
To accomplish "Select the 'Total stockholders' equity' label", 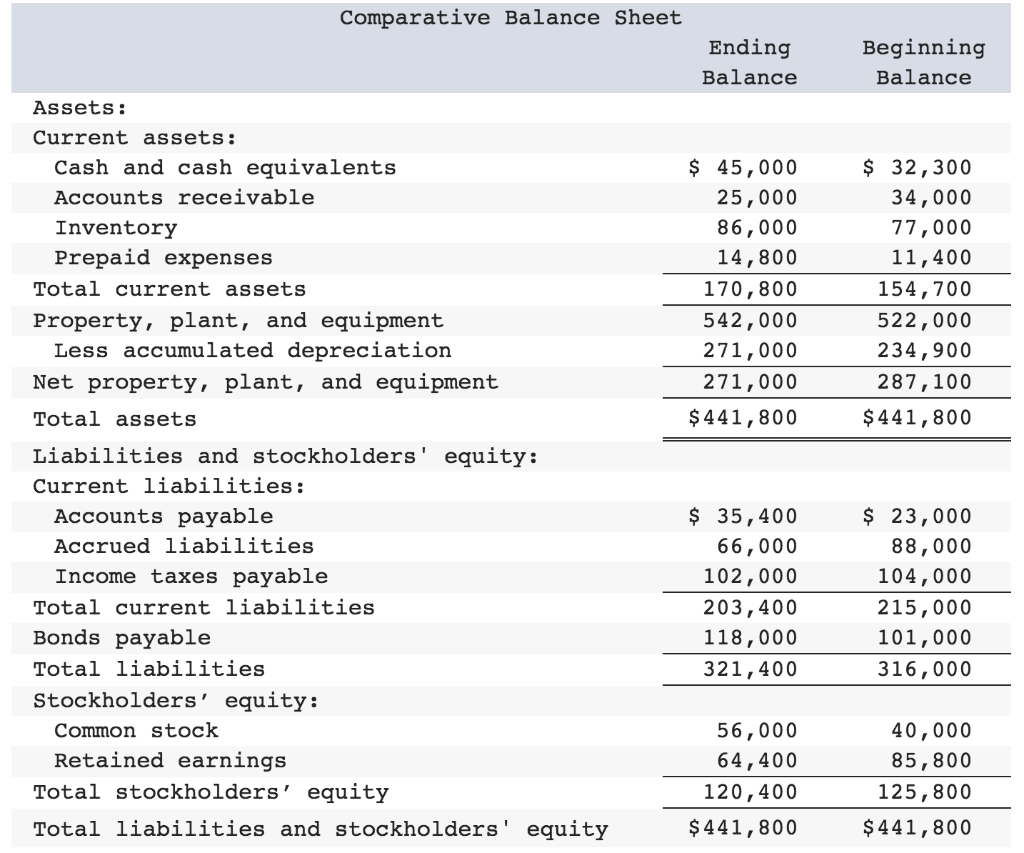I will 211,792.
